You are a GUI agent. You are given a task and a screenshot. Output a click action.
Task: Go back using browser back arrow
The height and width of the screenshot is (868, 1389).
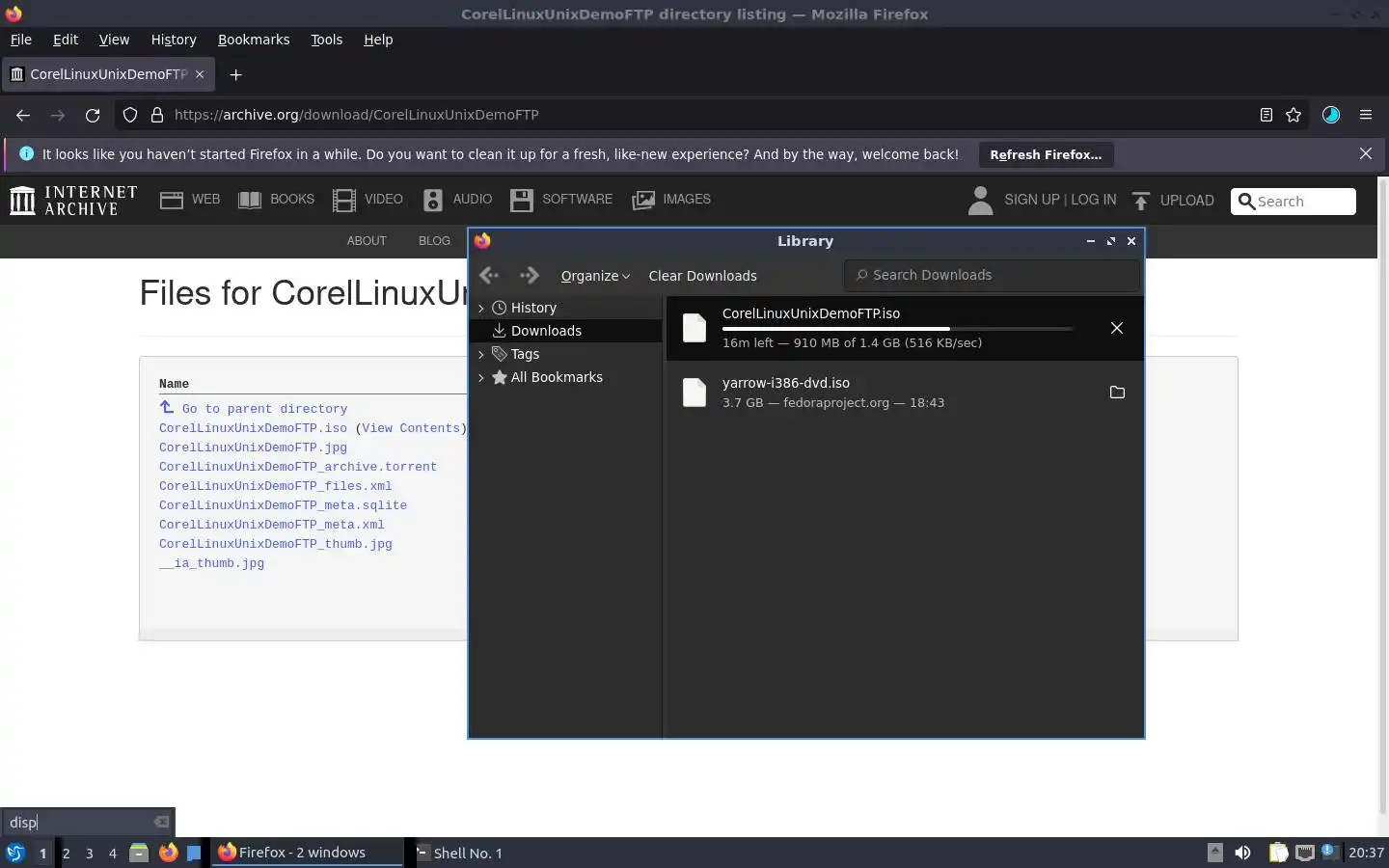point(23,115)
